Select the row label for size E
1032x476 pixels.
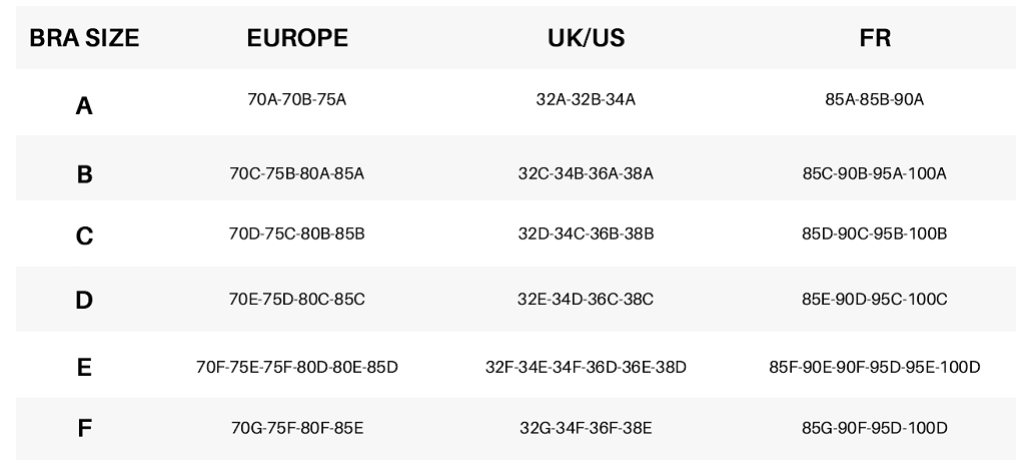84,367
